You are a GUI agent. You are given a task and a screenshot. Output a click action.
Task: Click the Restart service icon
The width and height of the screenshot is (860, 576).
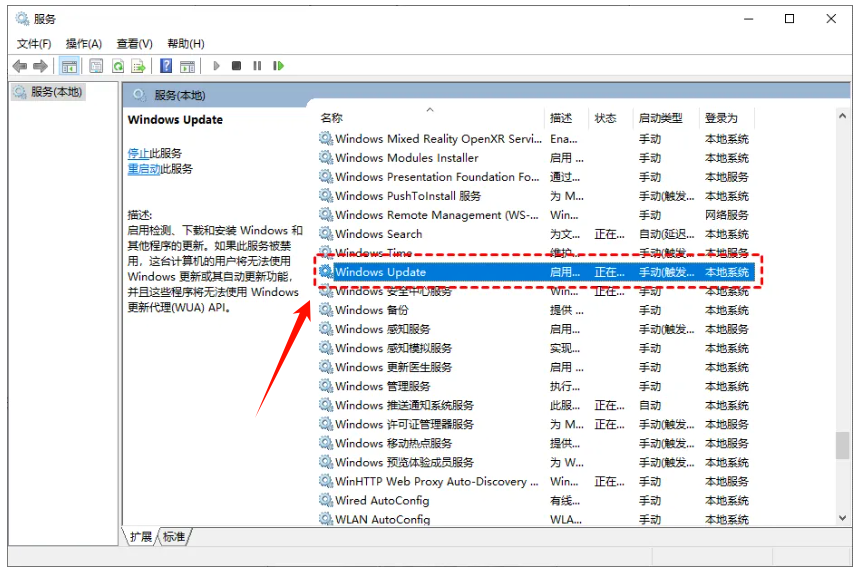click(278, 66)
